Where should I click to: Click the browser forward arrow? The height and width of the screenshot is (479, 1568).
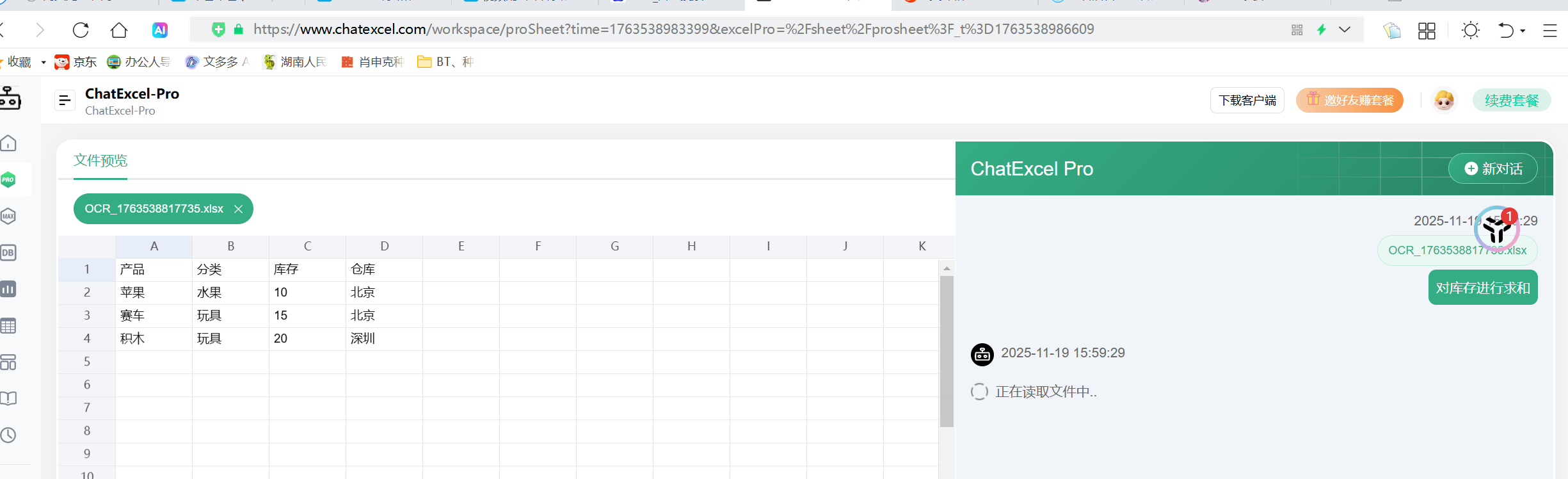tap(40, 29)
